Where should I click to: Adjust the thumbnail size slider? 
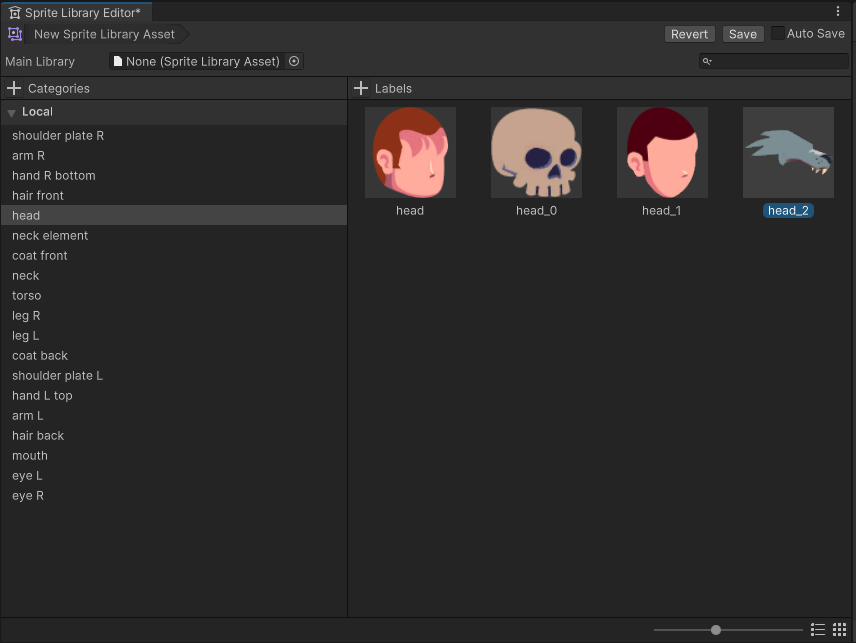coord(716,630)
